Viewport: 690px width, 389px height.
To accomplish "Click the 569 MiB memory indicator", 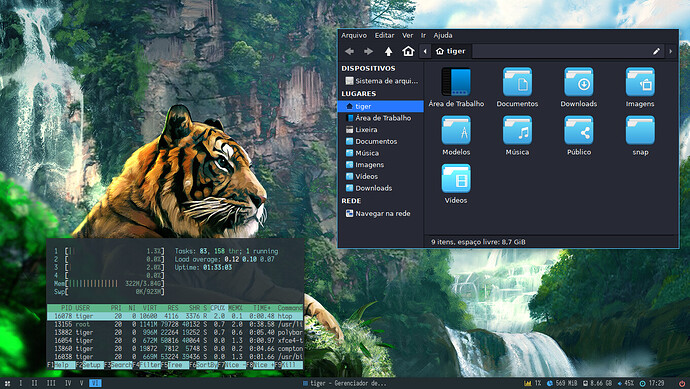I will pyautogui.click(x=562, y=383).
